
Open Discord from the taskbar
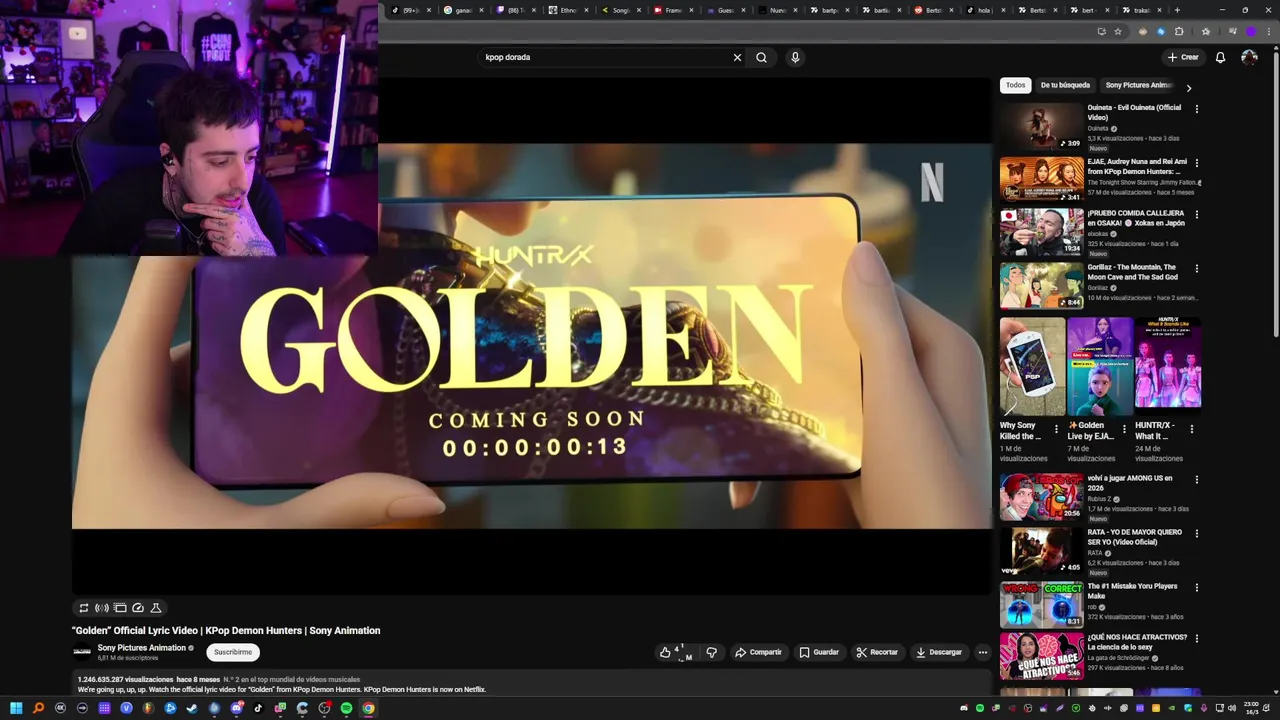[x=236, y=708]
